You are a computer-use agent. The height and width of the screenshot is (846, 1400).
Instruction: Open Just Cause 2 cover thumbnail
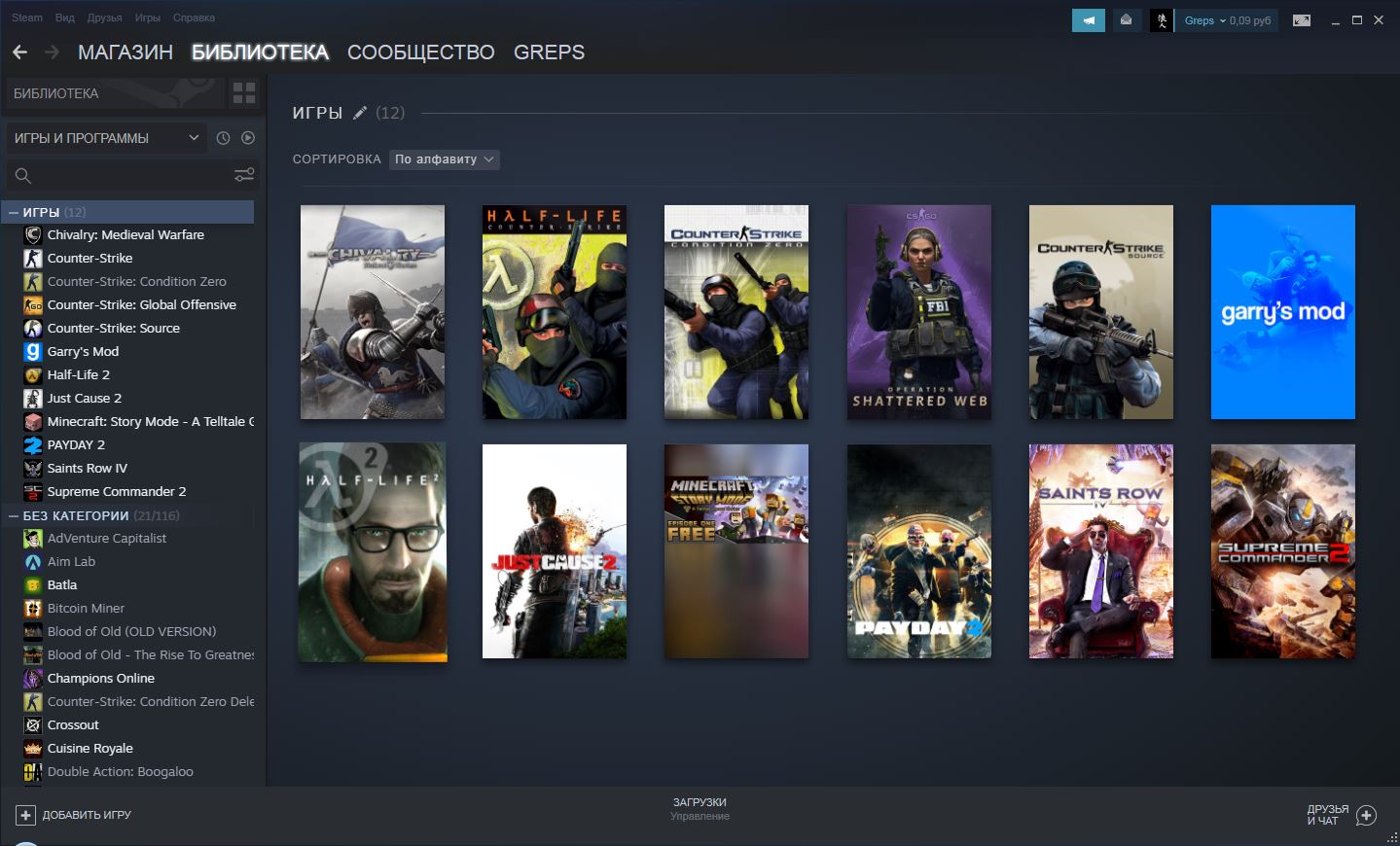[555, 551]
